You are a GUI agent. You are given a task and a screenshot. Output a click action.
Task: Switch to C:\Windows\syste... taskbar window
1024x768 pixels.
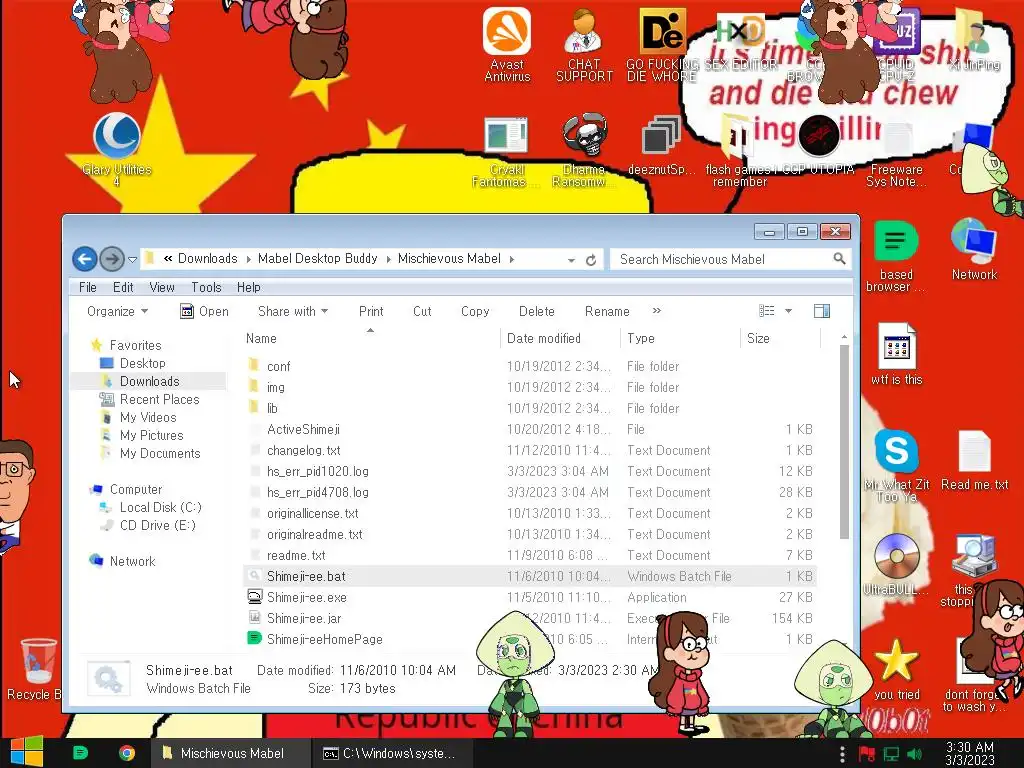pyautogui.click(x=390, y=753)
